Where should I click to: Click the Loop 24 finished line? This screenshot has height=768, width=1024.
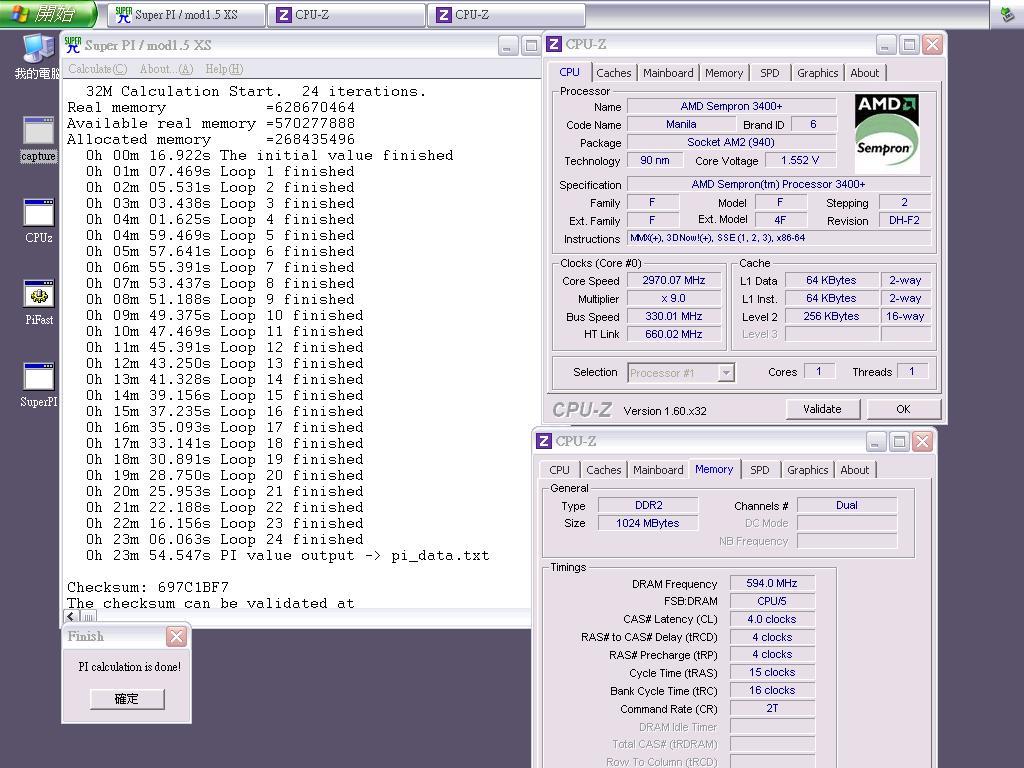coord(225,539)
